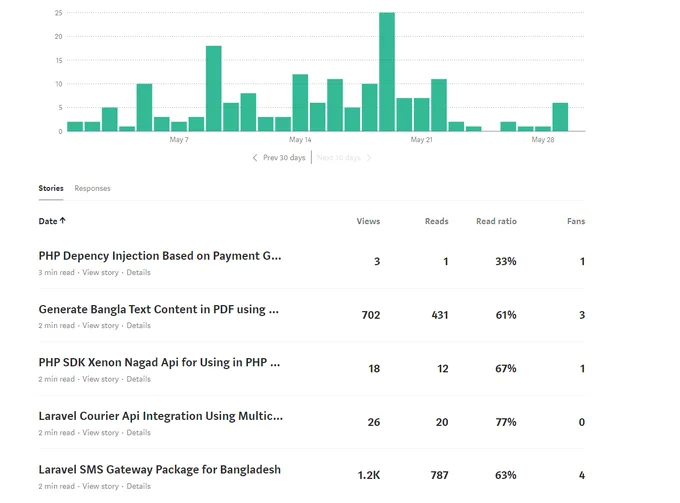
Task: Sort the table by Reads column
Action: [436, 221]
